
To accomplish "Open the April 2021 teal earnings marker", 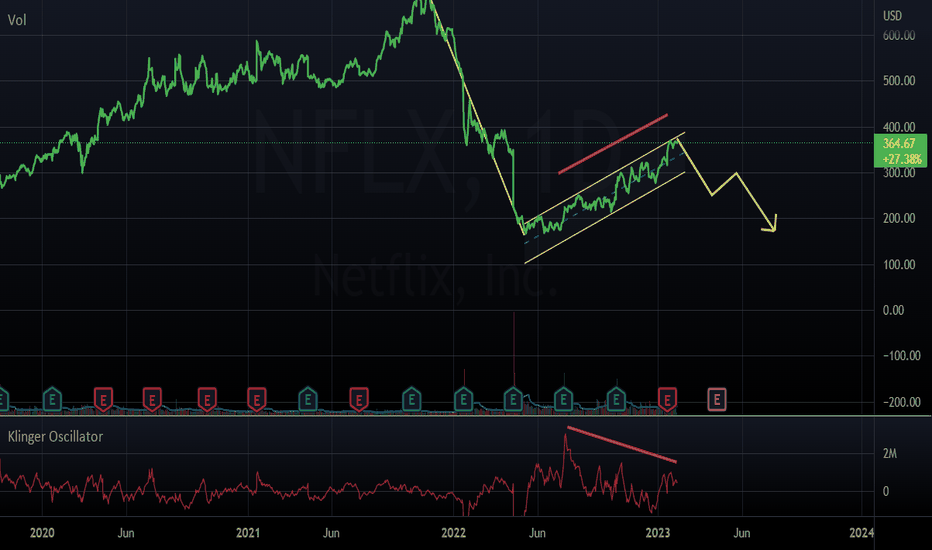I will 308,400.
